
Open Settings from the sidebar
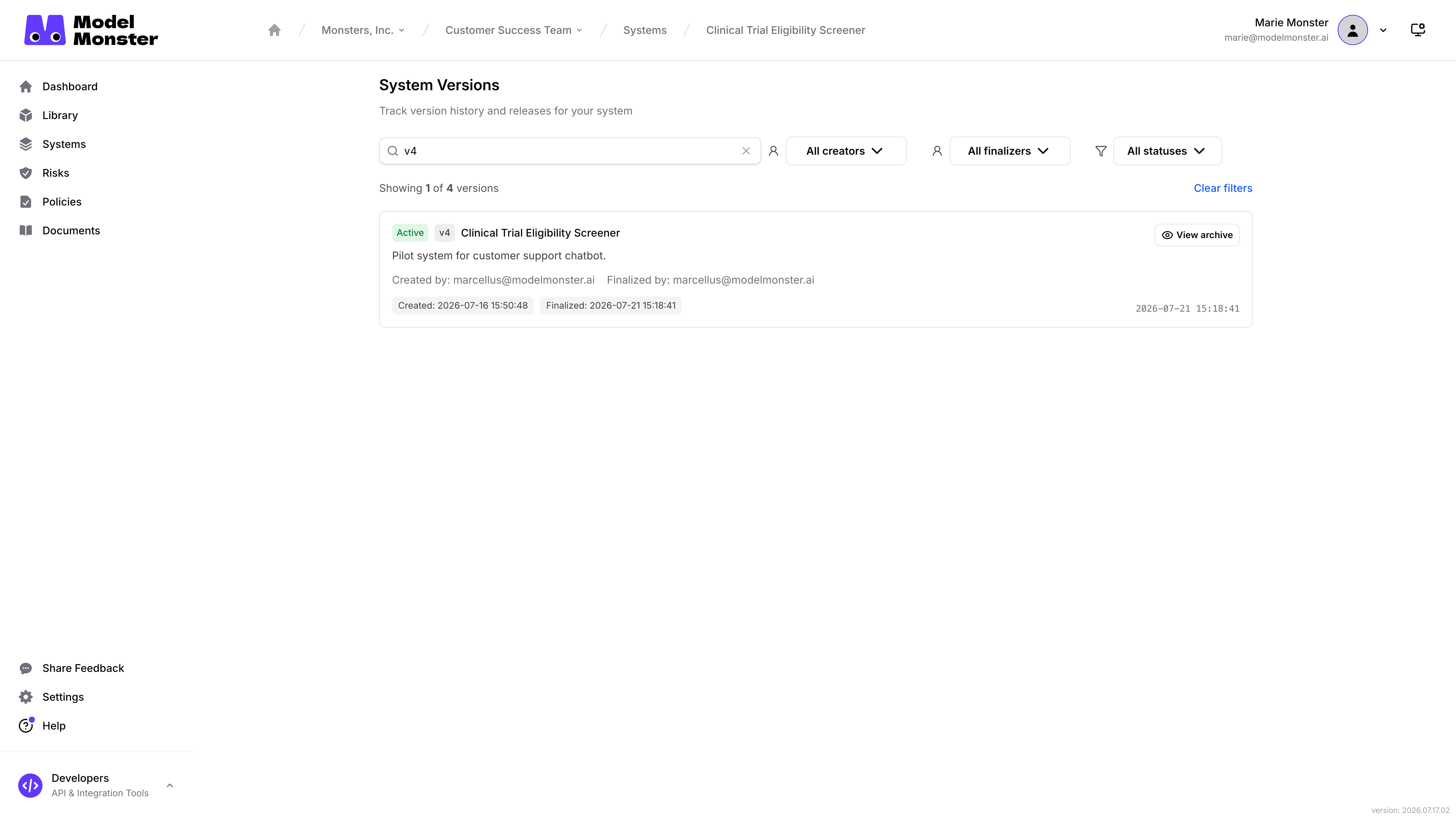click(x=63, y=697)
